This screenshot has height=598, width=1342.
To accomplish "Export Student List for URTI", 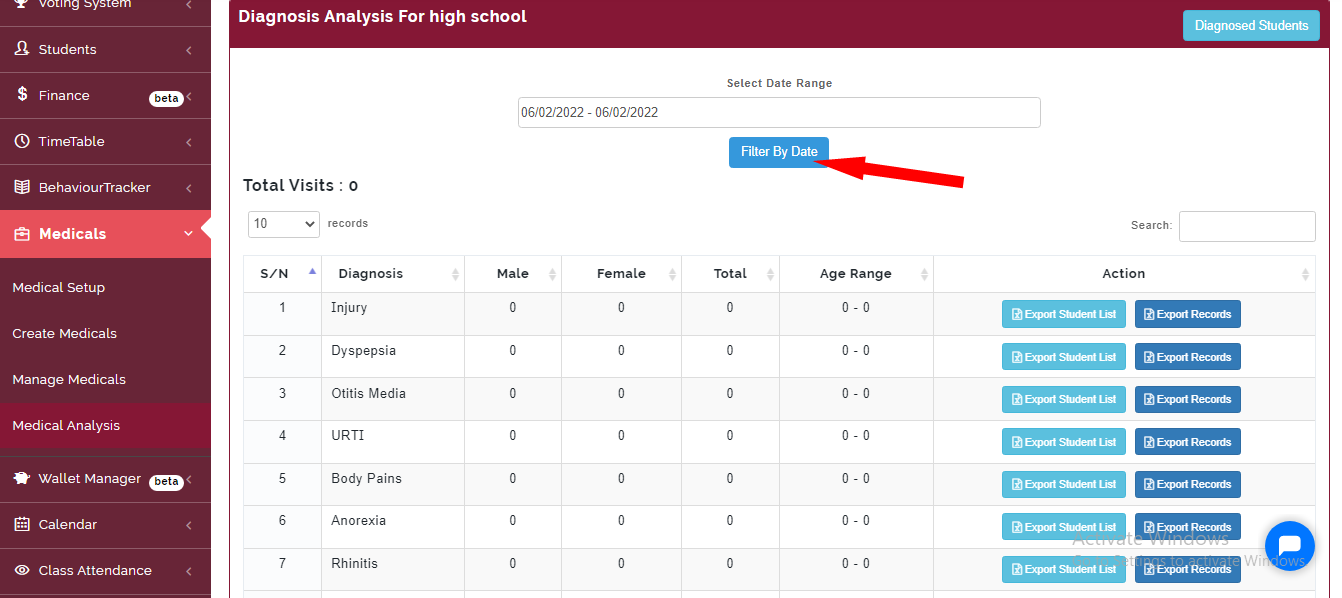I will point(1064,442).
